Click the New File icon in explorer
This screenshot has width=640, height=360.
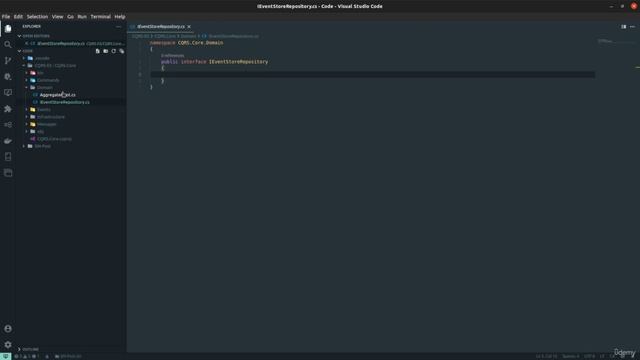(x=98, y=51)
